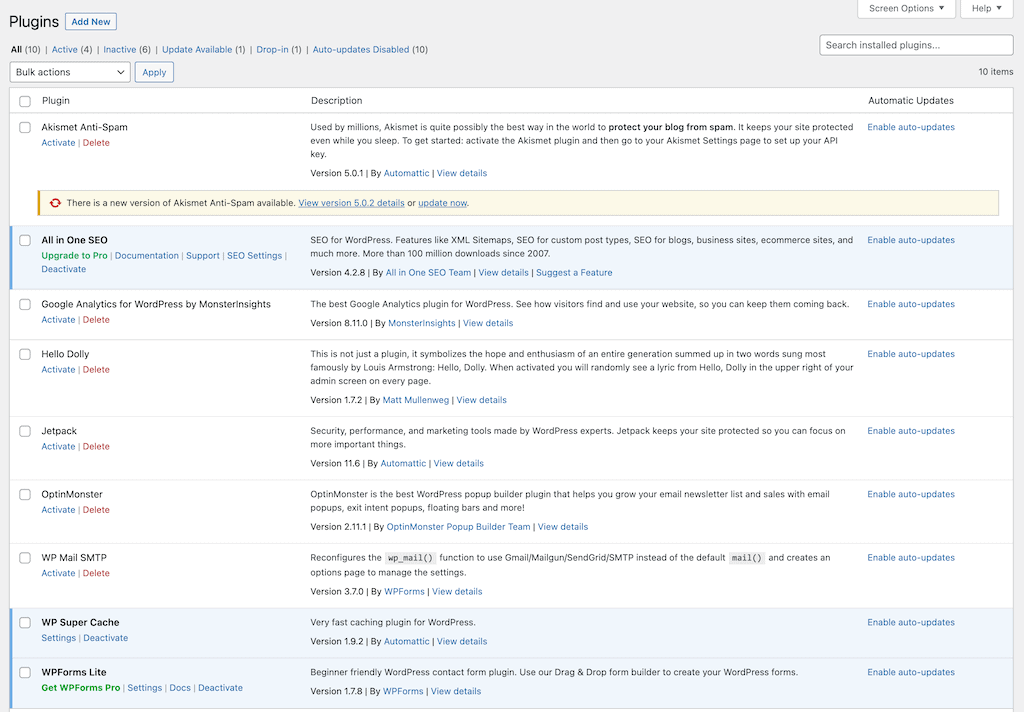Screen dimensions: 1024x712
Task: Enable auto-updates for Hello Dolly
Action: tap(911, 354)
